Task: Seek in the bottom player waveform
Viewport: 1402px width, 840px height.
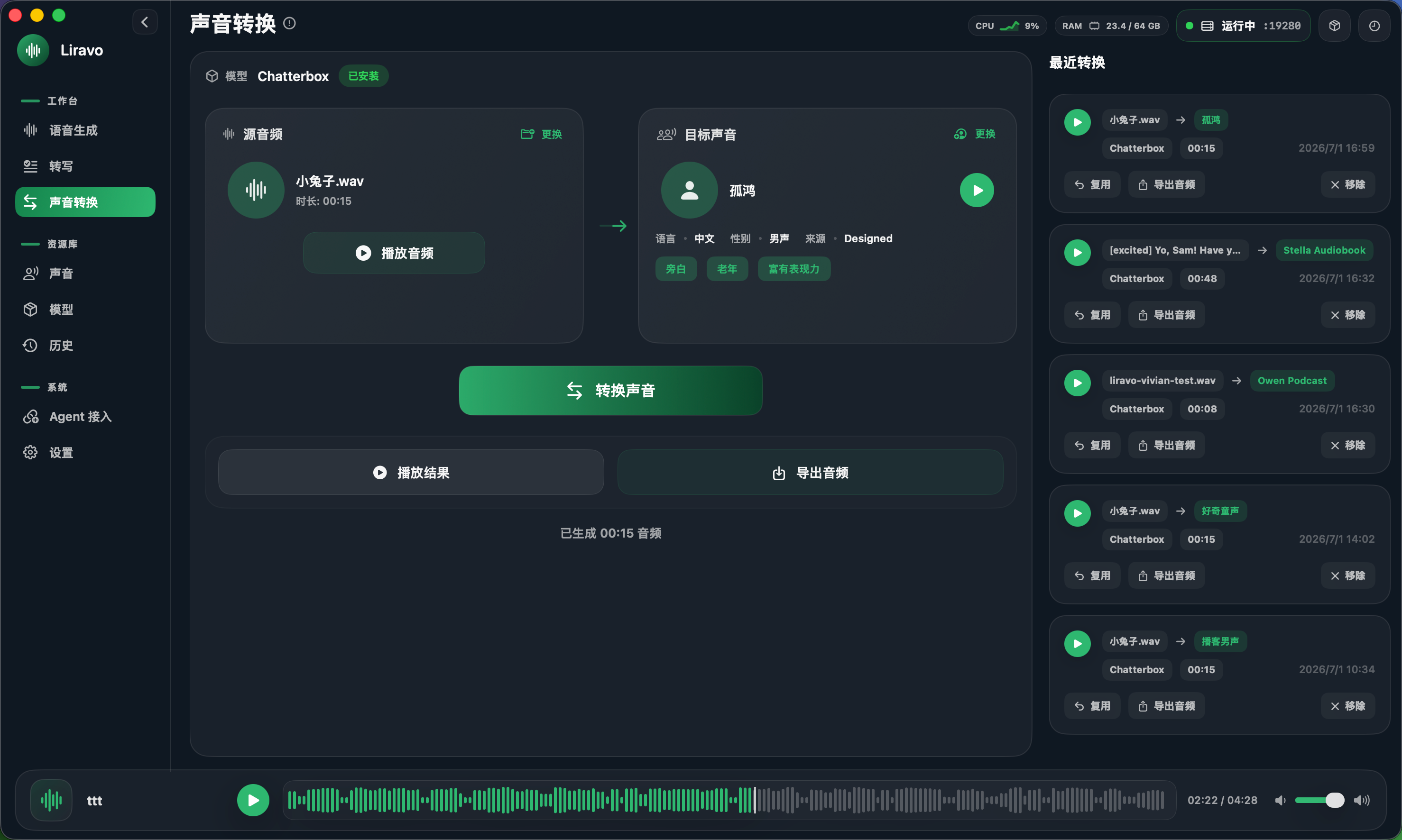Action: pyautogui.click(x=729, y=800)
